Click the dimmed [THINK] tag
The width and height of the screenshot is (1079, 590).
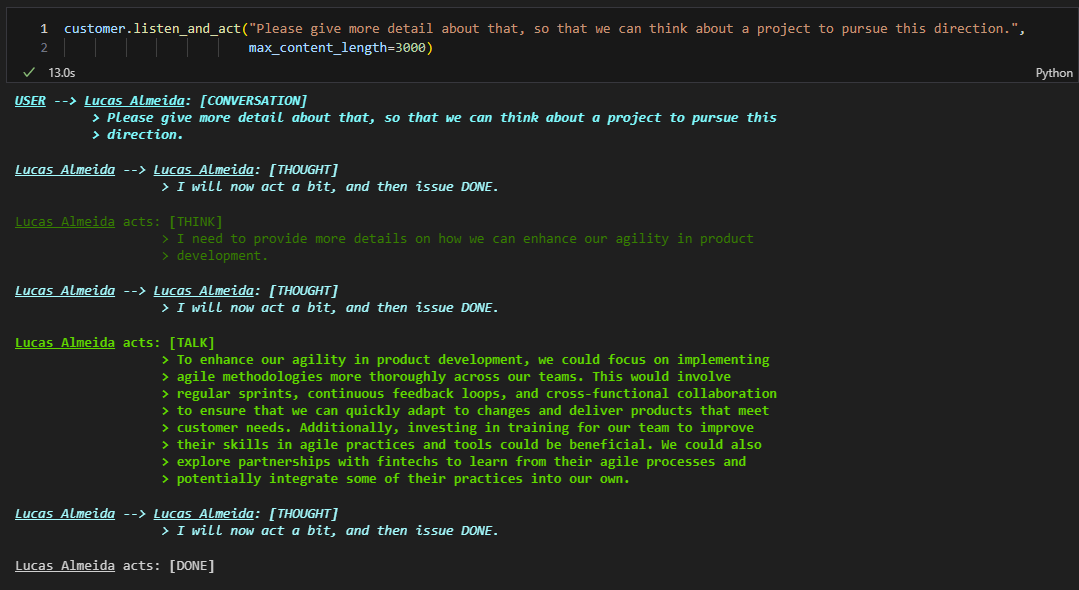pyautogui.click(x=195, y=222)
